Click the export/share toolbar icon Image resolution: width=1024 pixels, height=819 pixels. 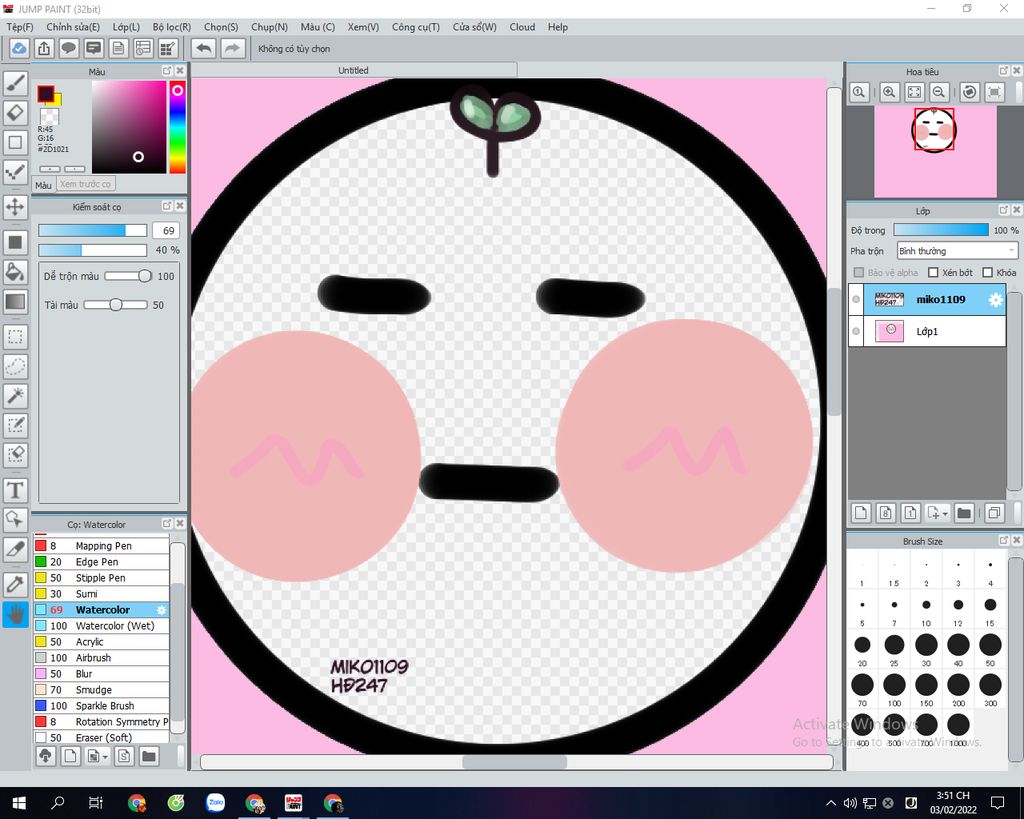coord(44,48)
